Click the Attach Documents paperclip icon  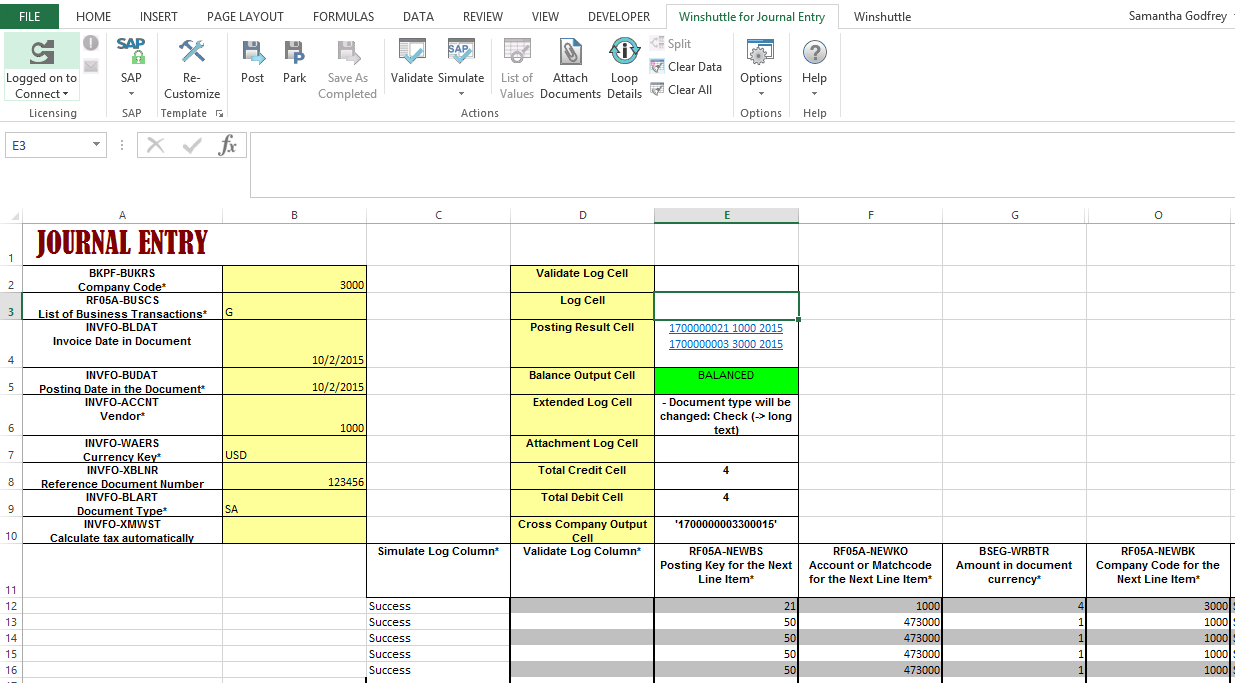[570, 51]
